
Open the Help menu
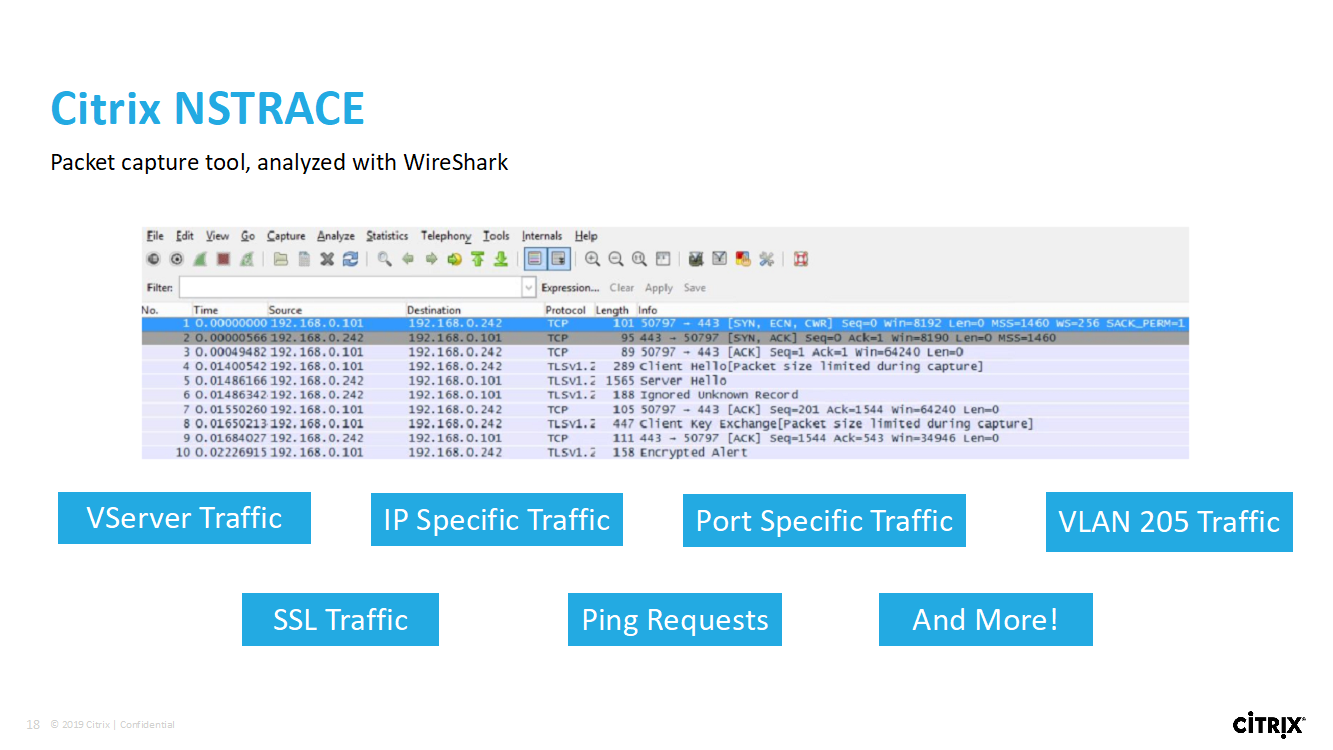pos(586,236)
